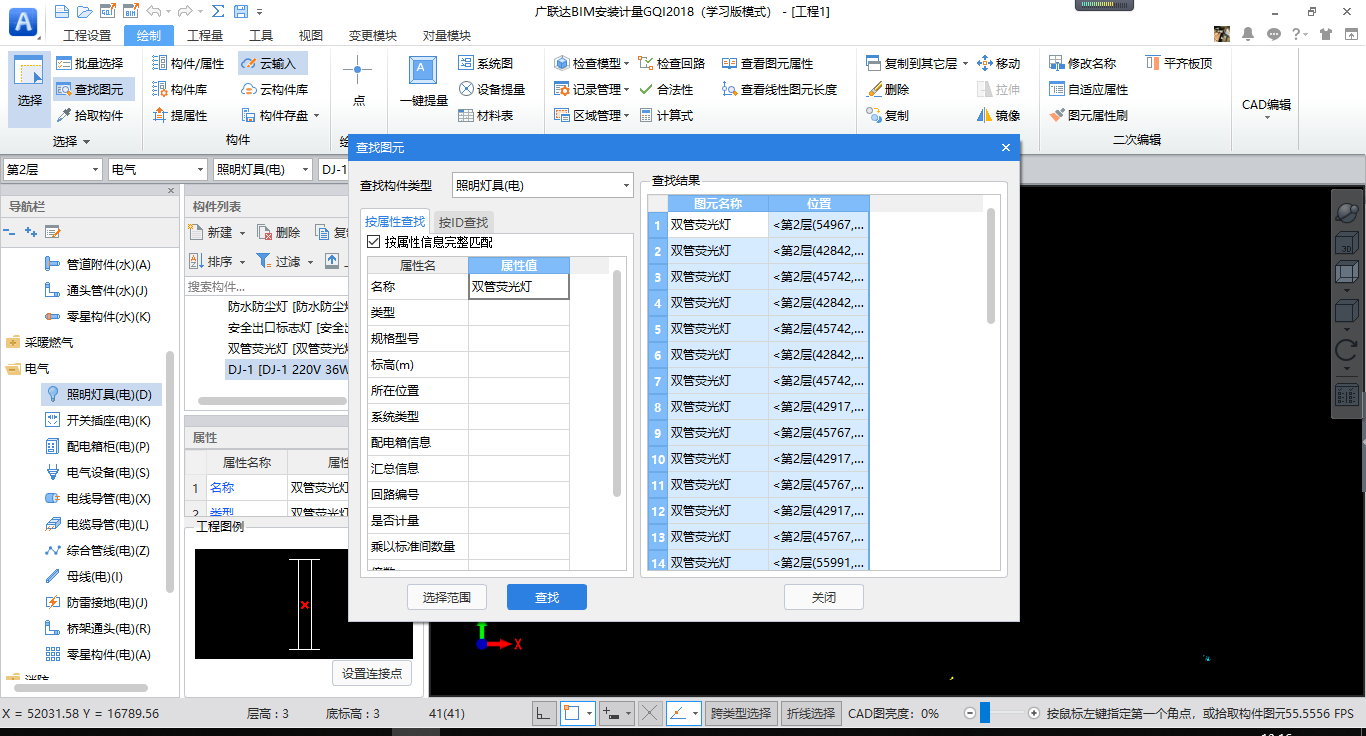Viewport: 1366px width, 736px height.
Task: Open the 构件库 component library
Action: [x=180, y=89]
